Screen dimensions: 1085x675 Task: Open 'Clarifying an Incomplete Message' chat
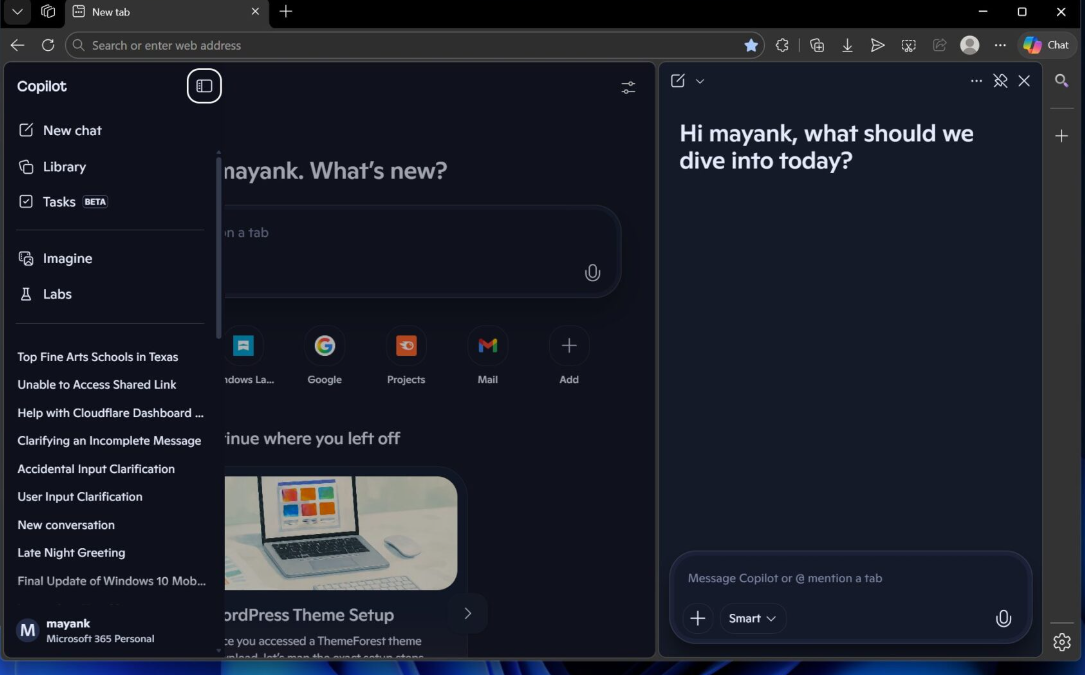109,440
